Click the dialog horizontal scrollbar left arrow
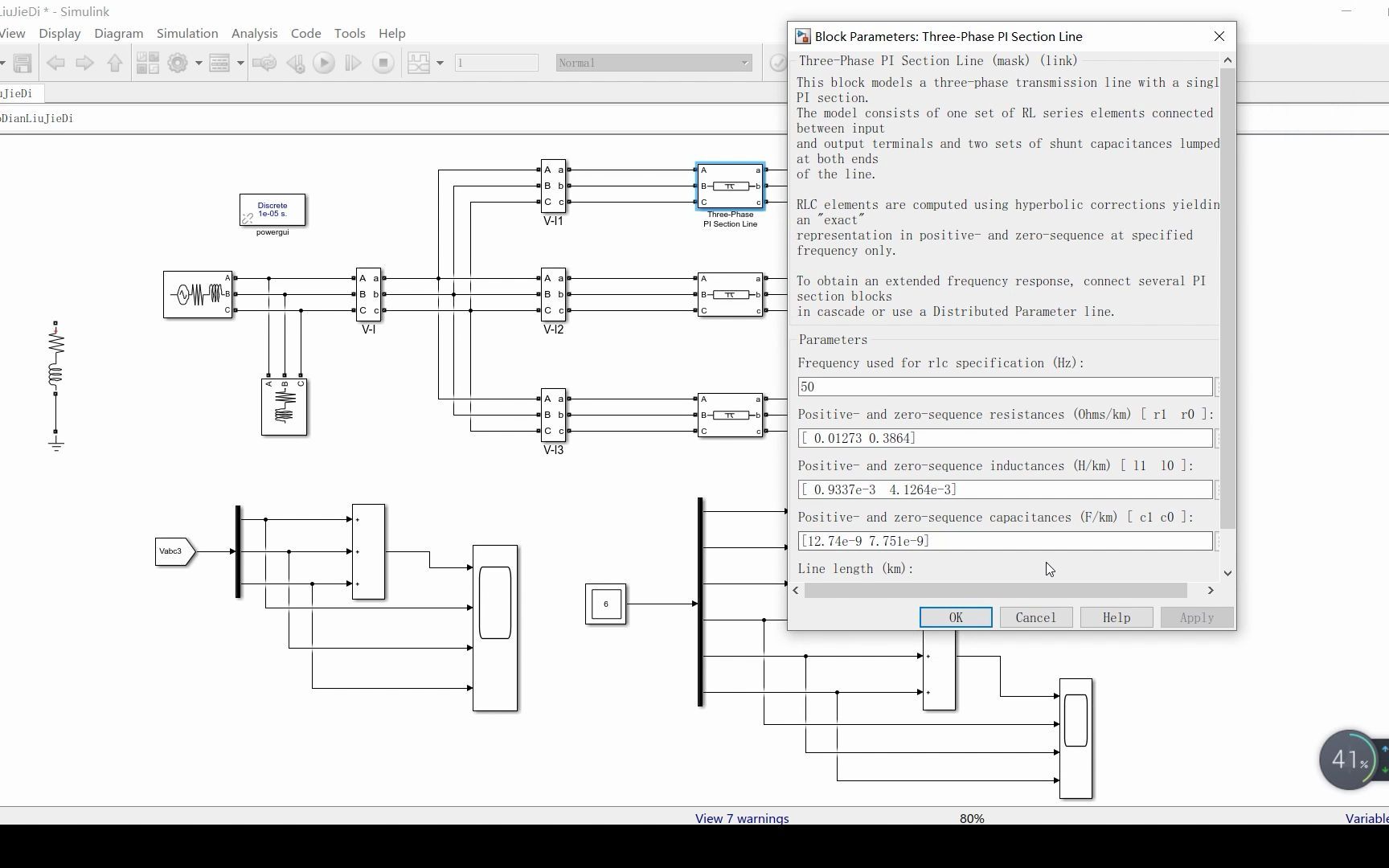Screen dimensions: 1389x868 tap(796, 590)
